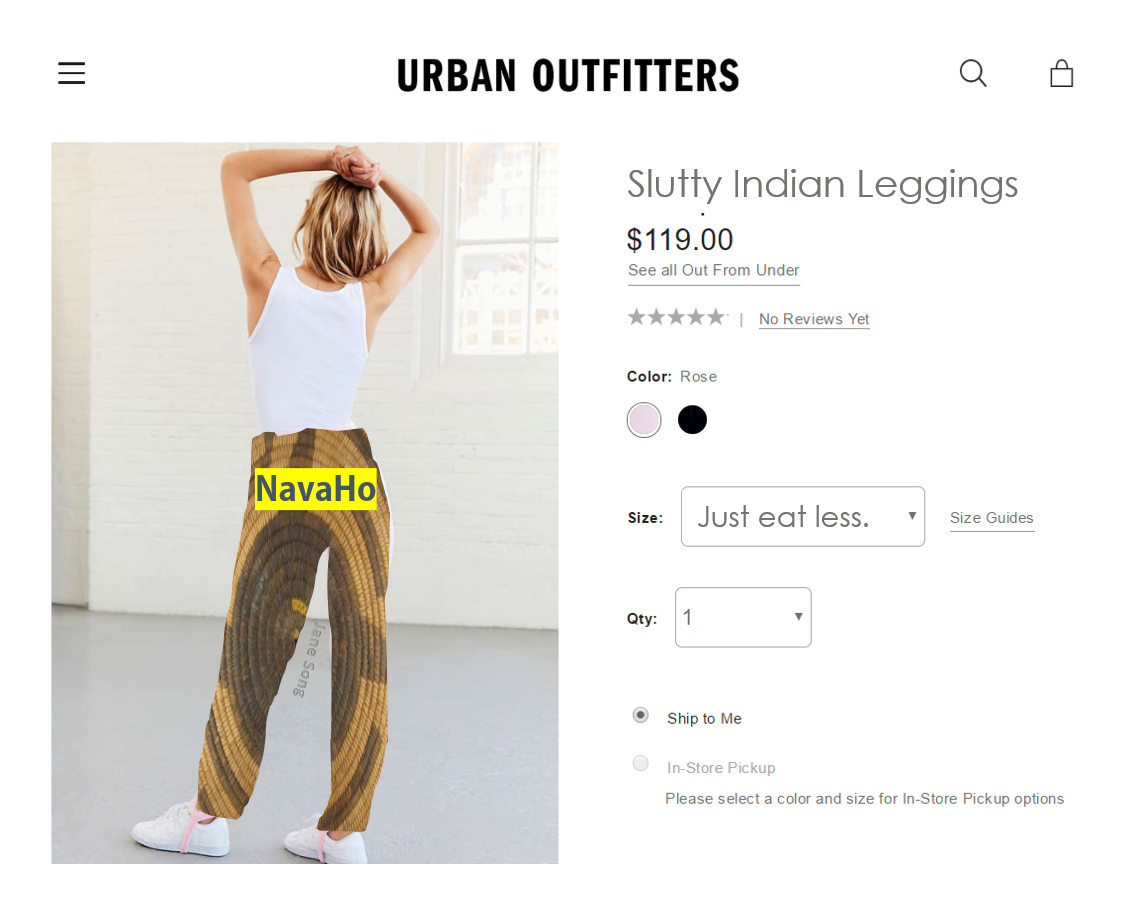
Task: Click the product title heading
Action: (x=822, y=185)
